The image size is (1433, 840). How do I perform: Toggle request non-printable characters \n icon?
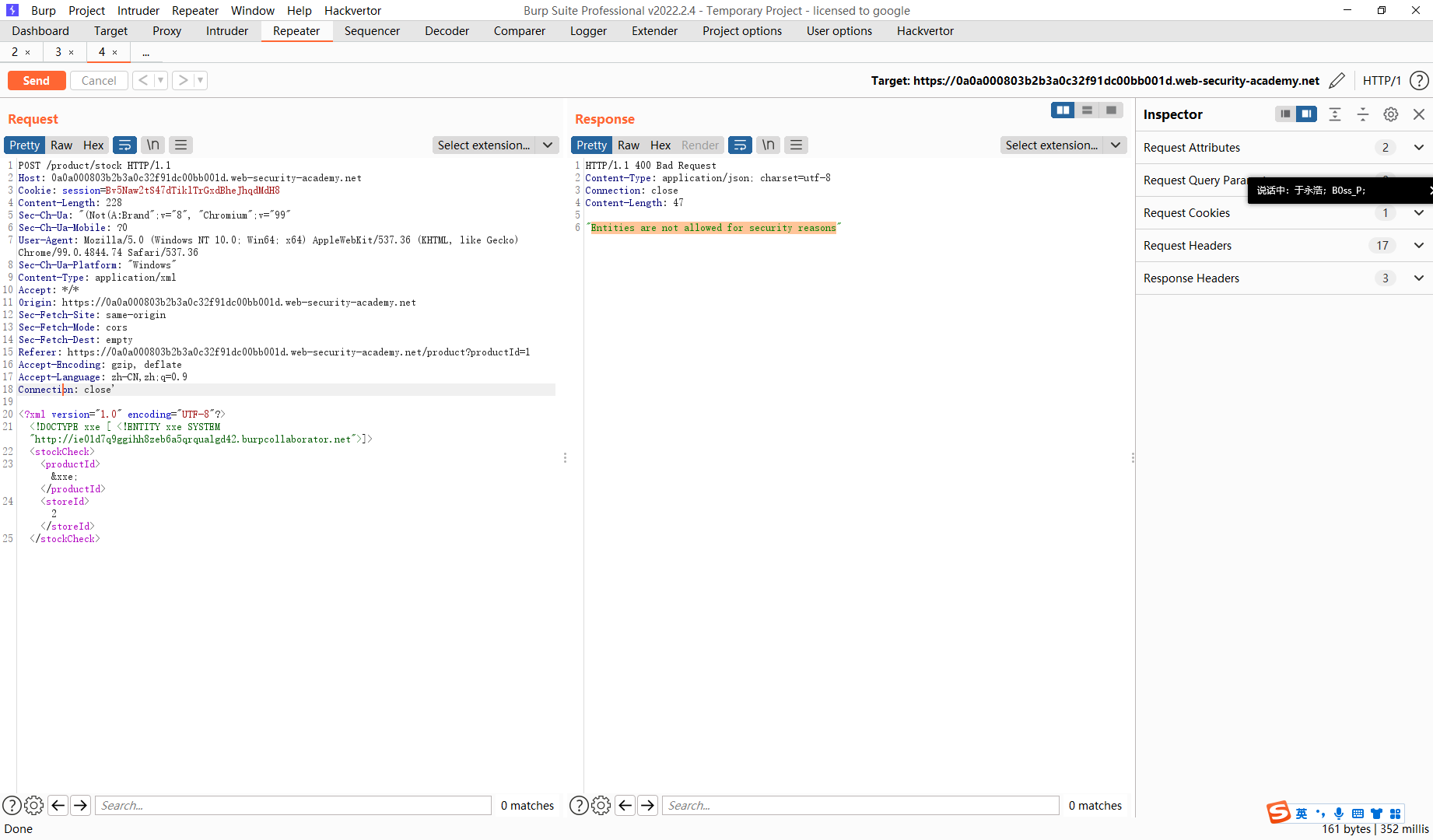[x=153, y=145]
